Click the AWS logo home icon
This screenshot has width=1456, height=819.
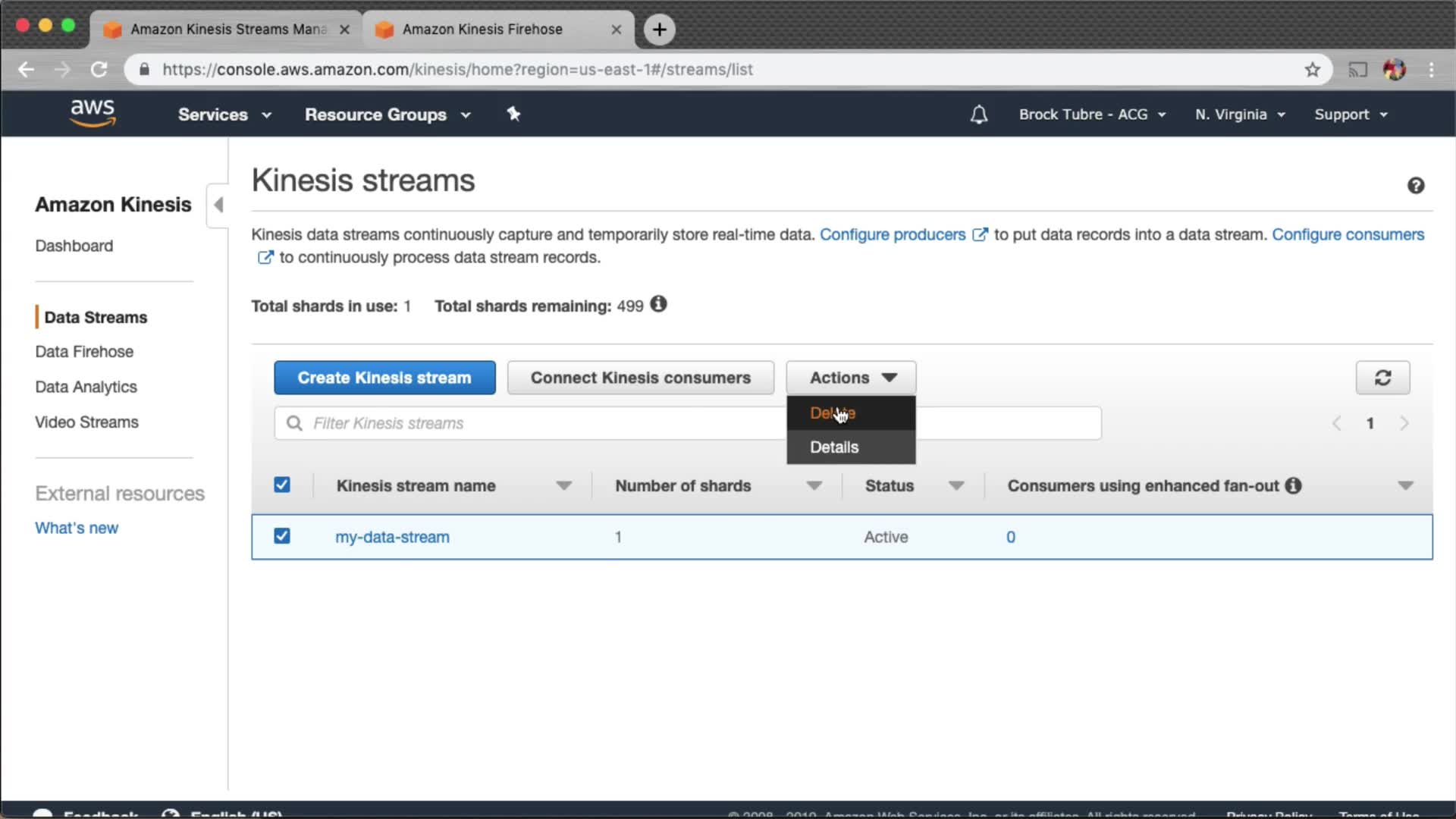[x=93, y=113]
